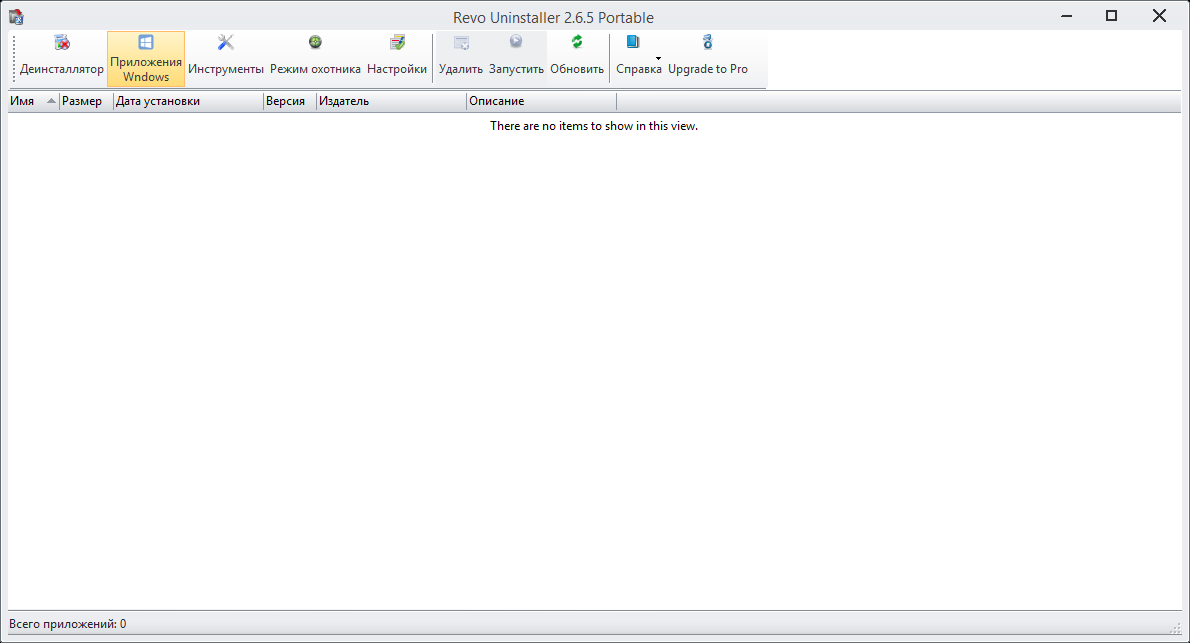This screenshot has height=643, width=1190.
Task: Minimize the Revo Uninstaller window
Action: (1066, 16)
